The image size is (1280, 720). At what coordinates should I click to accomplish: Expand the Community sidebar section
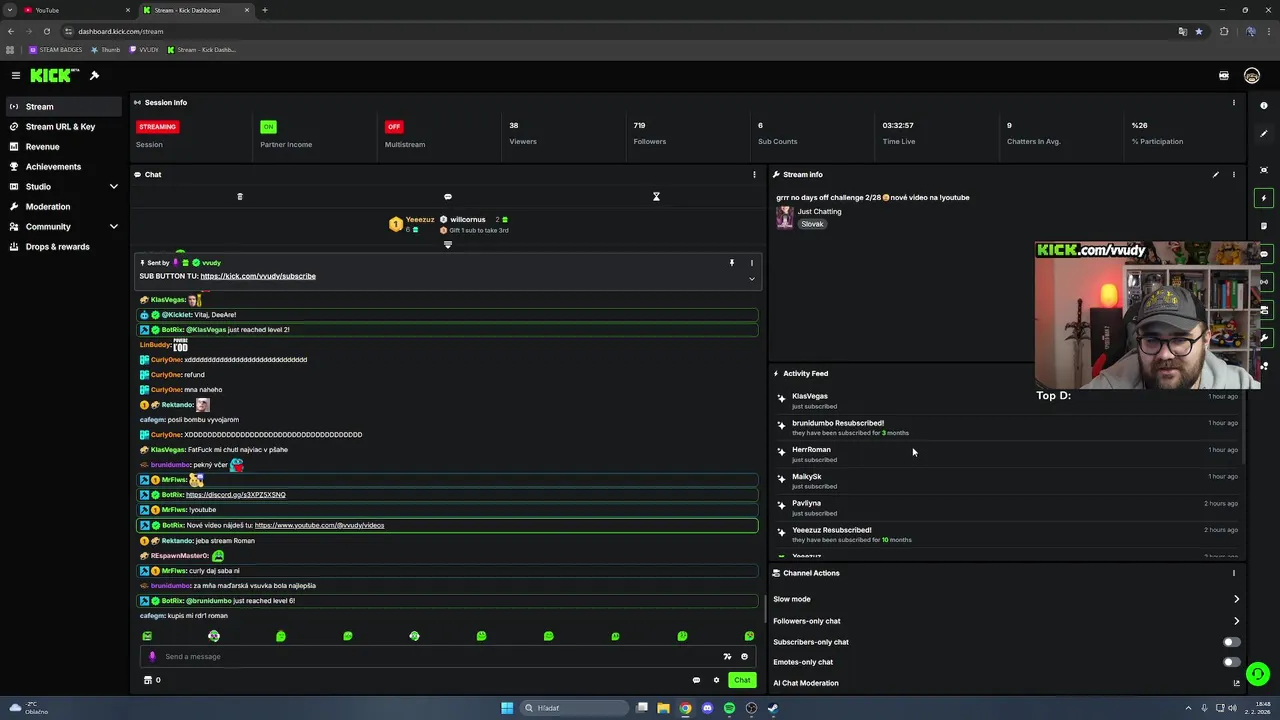(62, 226)
